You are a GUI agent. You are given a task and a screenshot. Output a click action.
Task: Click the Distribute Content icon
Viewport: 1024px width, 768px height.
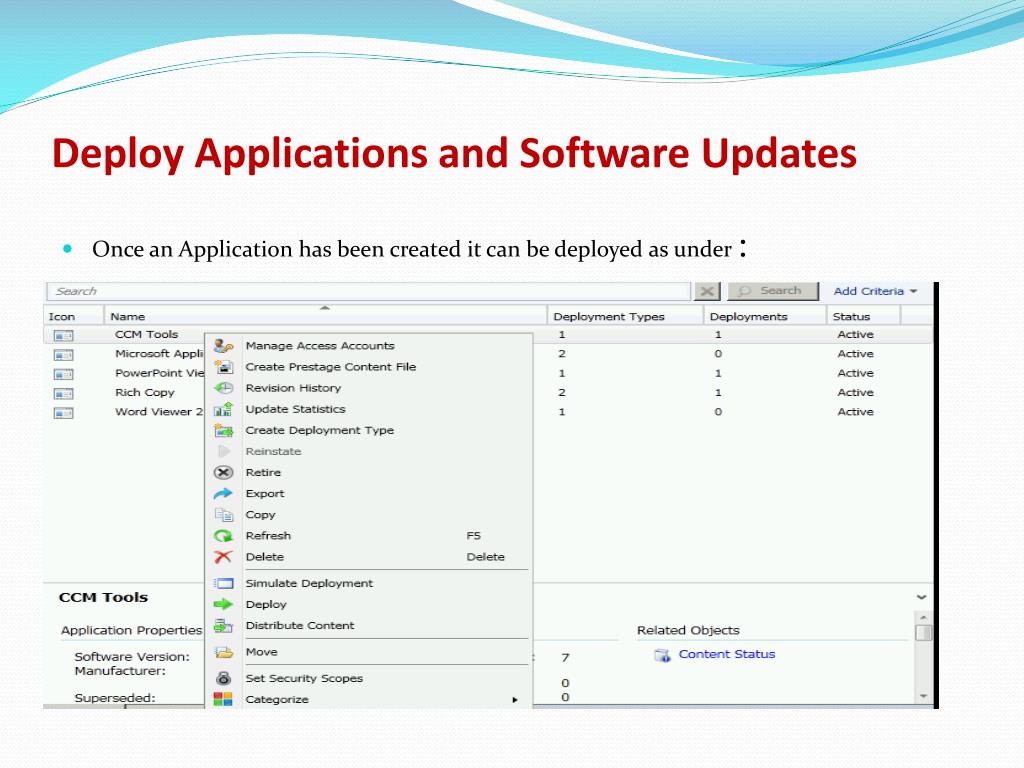pos(223,626)
